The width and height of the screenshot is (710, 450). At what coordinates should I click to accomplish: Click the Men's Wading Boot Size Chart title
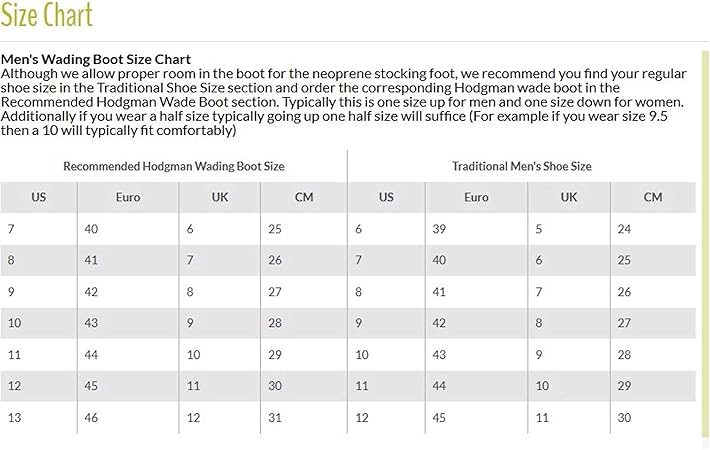(x=96, y=60)
